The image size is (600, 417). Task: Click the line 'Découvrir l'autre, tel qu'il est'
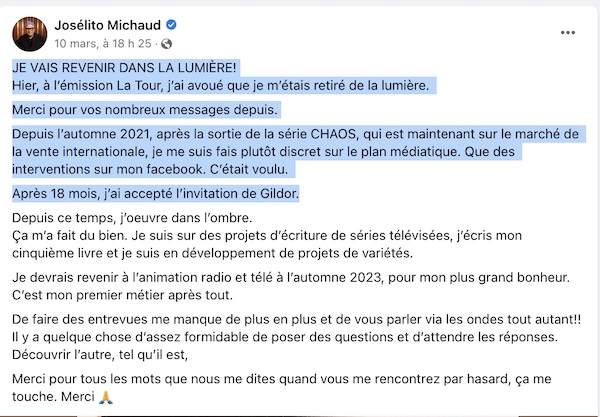coord(100,355)
